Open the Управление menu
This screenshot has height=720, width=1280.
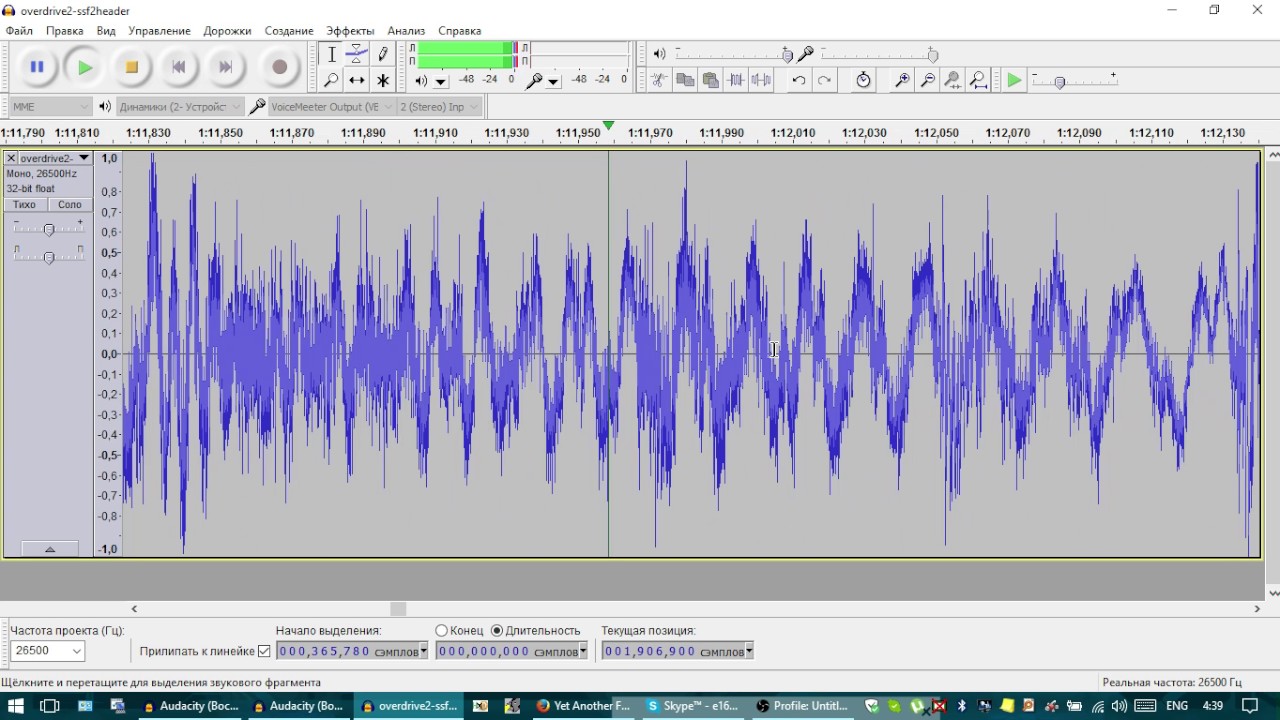pyautogui.click(x=159, y=31)
